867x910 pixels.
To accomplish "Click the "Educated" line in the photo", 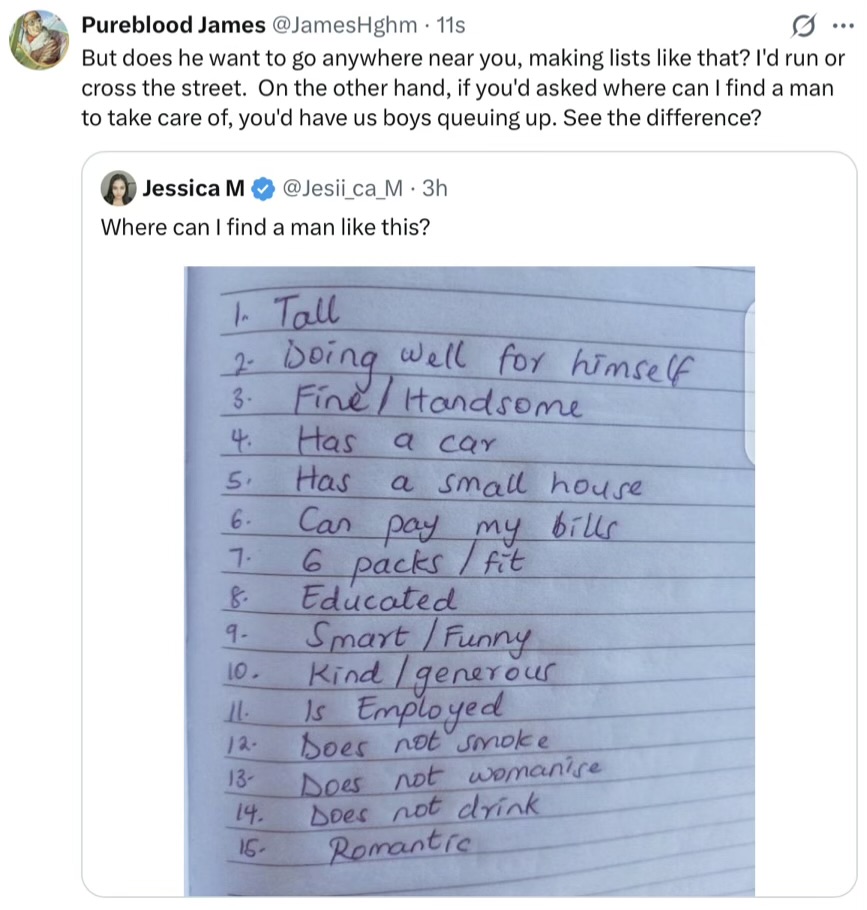I will tap(378, 599).
